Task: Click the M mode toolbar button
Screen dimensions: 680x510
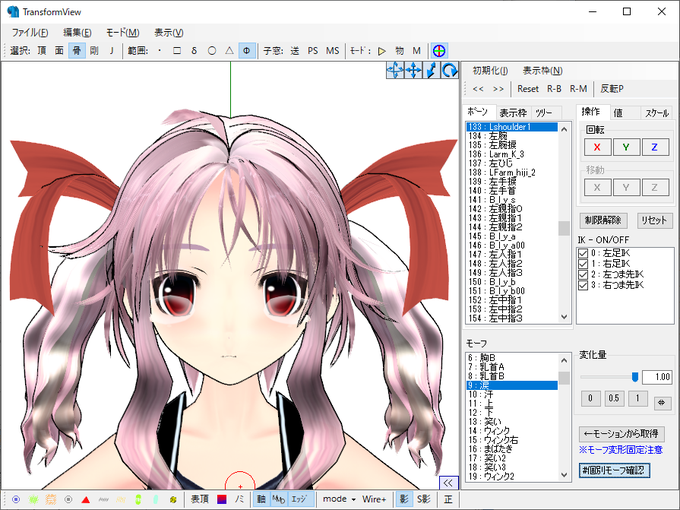Action: pyautogui.click(x=417, y=51)
